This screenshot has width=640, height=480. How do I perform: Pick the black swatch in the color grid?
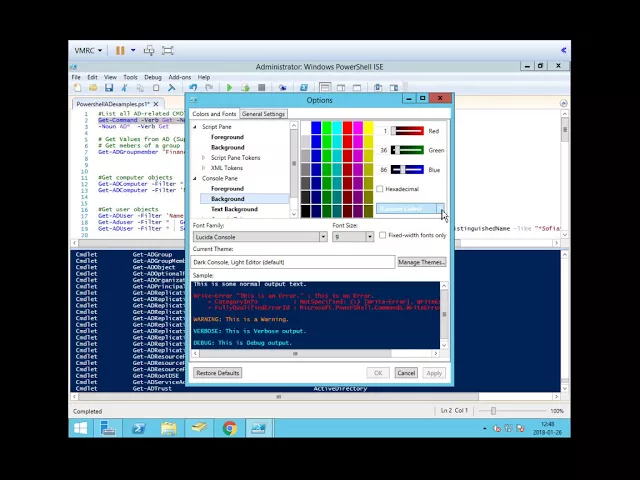[x=306, y=211]
